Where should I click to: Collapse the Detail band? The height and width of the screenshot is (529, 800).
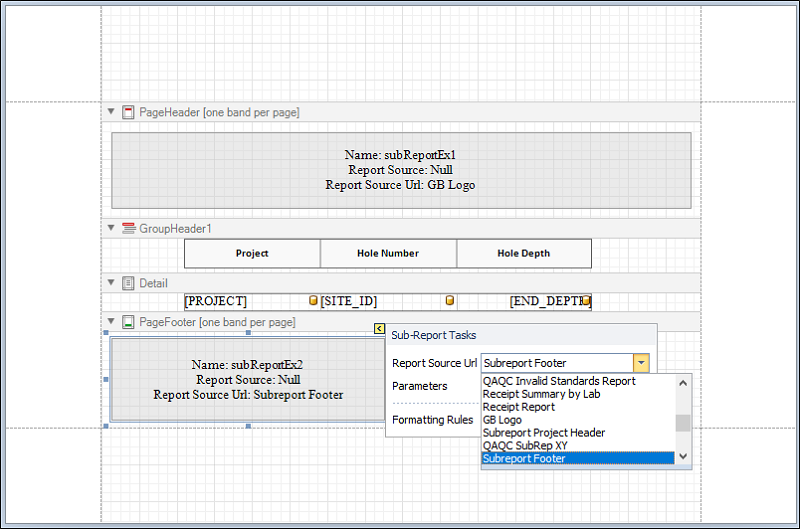(x=111, y=284)
